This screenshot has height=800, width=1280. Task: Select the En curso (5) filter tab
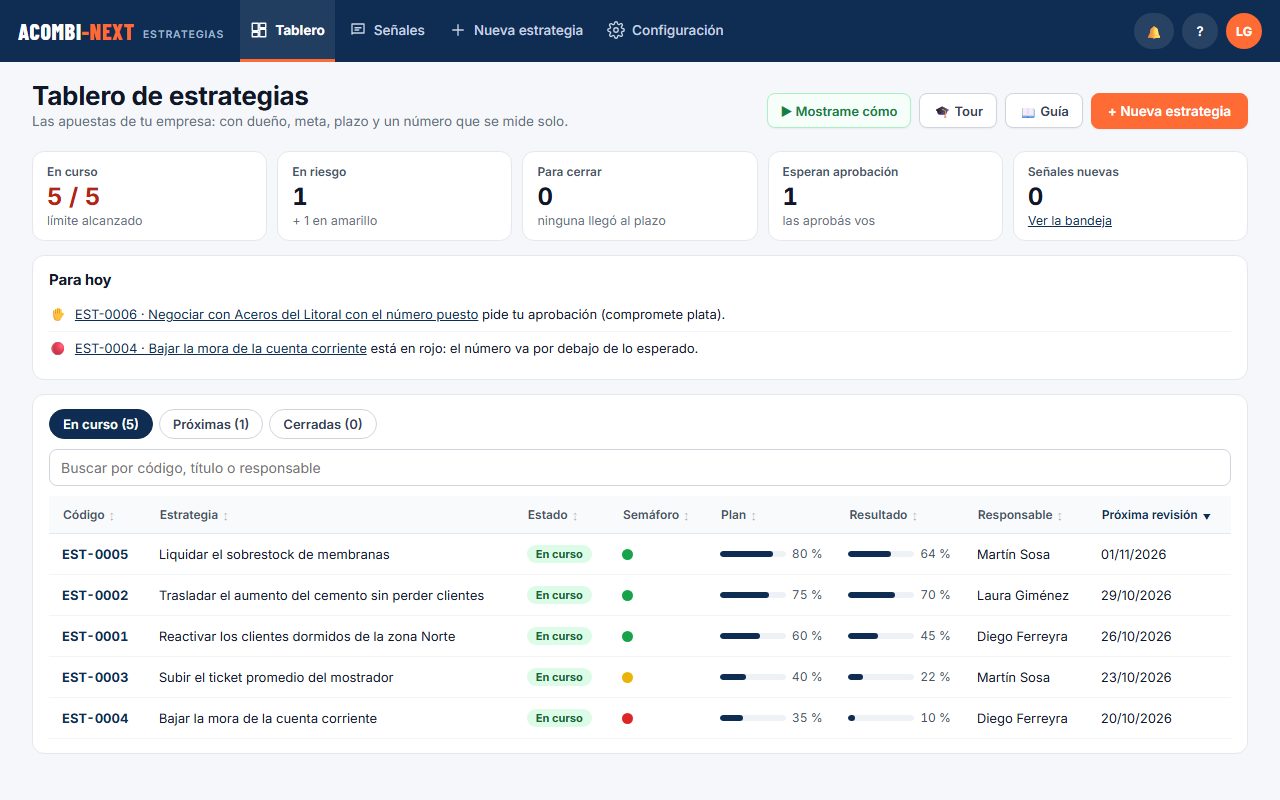click(101, 424)
